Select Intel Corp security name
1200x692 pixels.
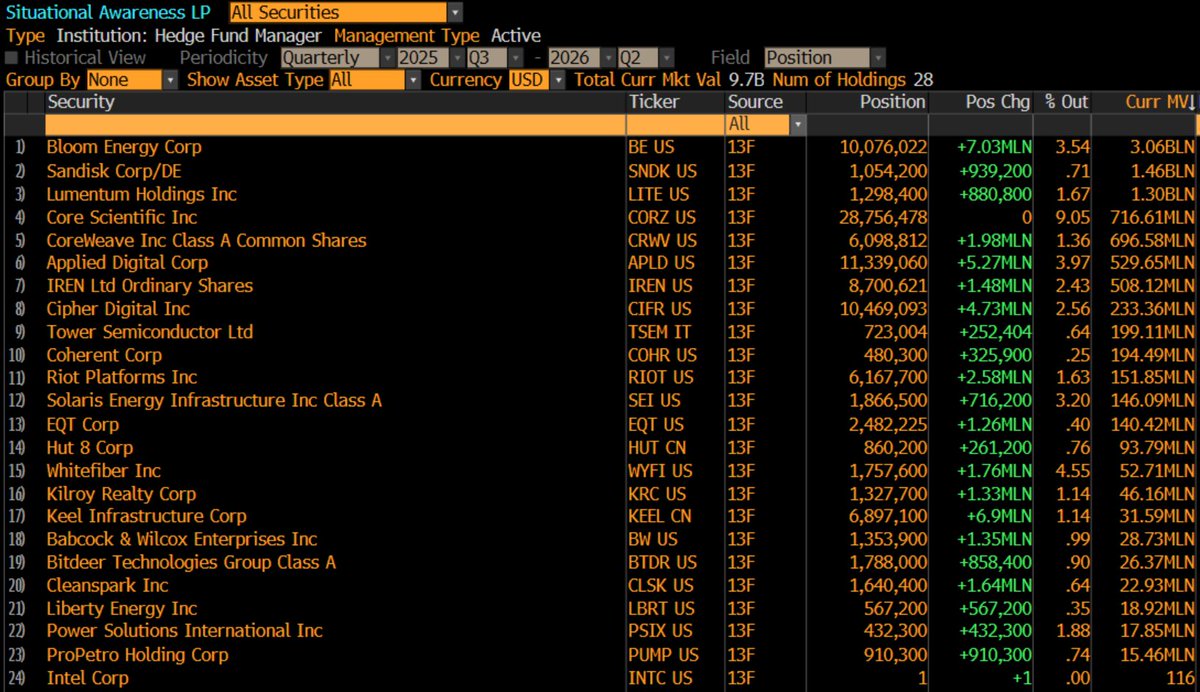coord(87,677)
